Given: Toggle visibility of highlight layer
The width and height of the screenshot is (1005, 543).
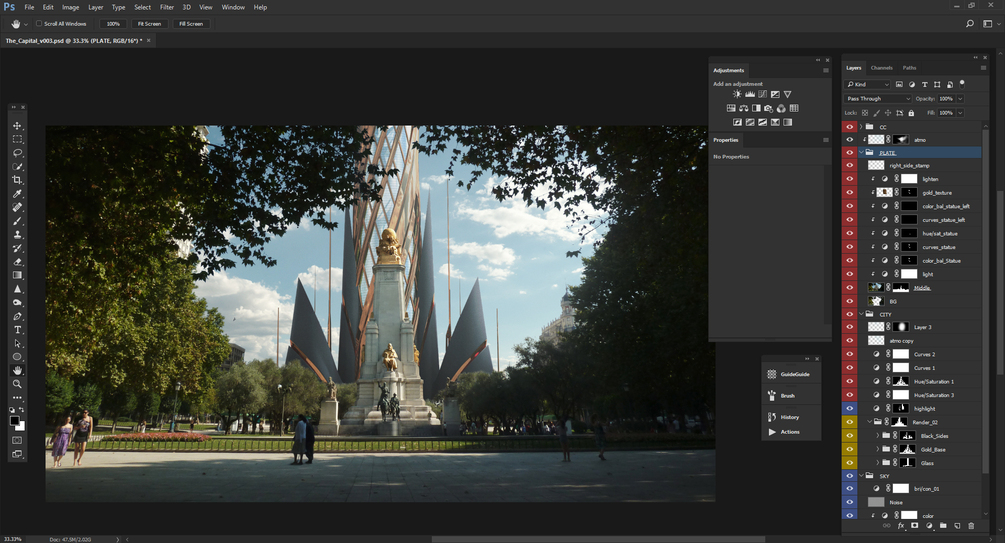Looking at the screenshot, I should coord(849,408).
